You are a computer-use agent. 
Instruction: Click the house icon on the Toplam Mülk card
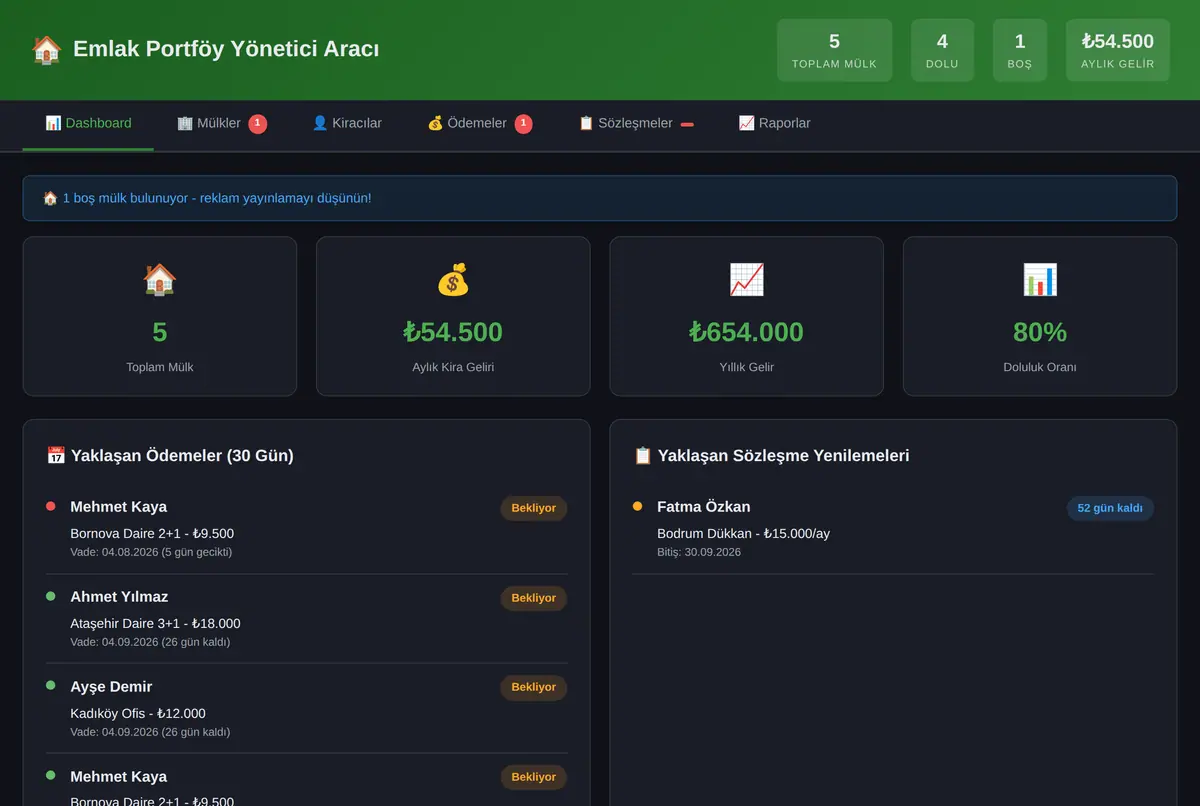[160, 280]
